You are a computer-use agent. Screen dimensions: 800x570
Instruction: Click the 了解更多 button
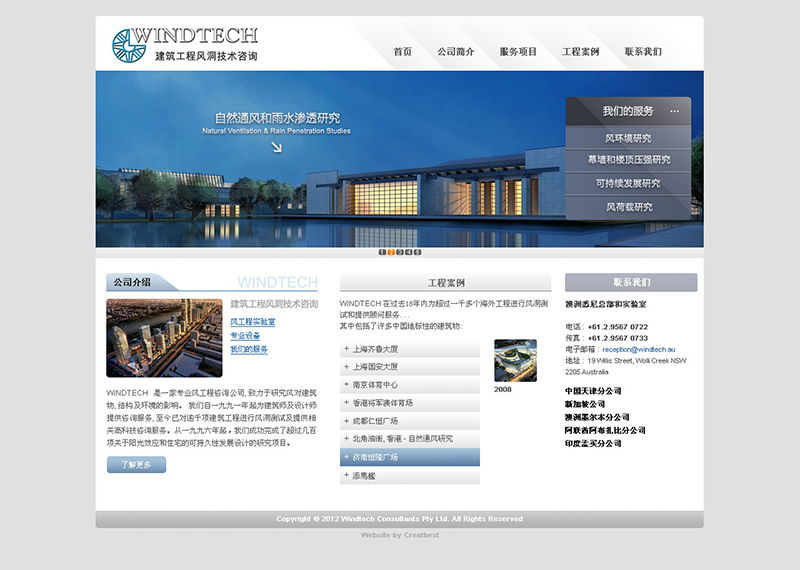pos(136,465)
